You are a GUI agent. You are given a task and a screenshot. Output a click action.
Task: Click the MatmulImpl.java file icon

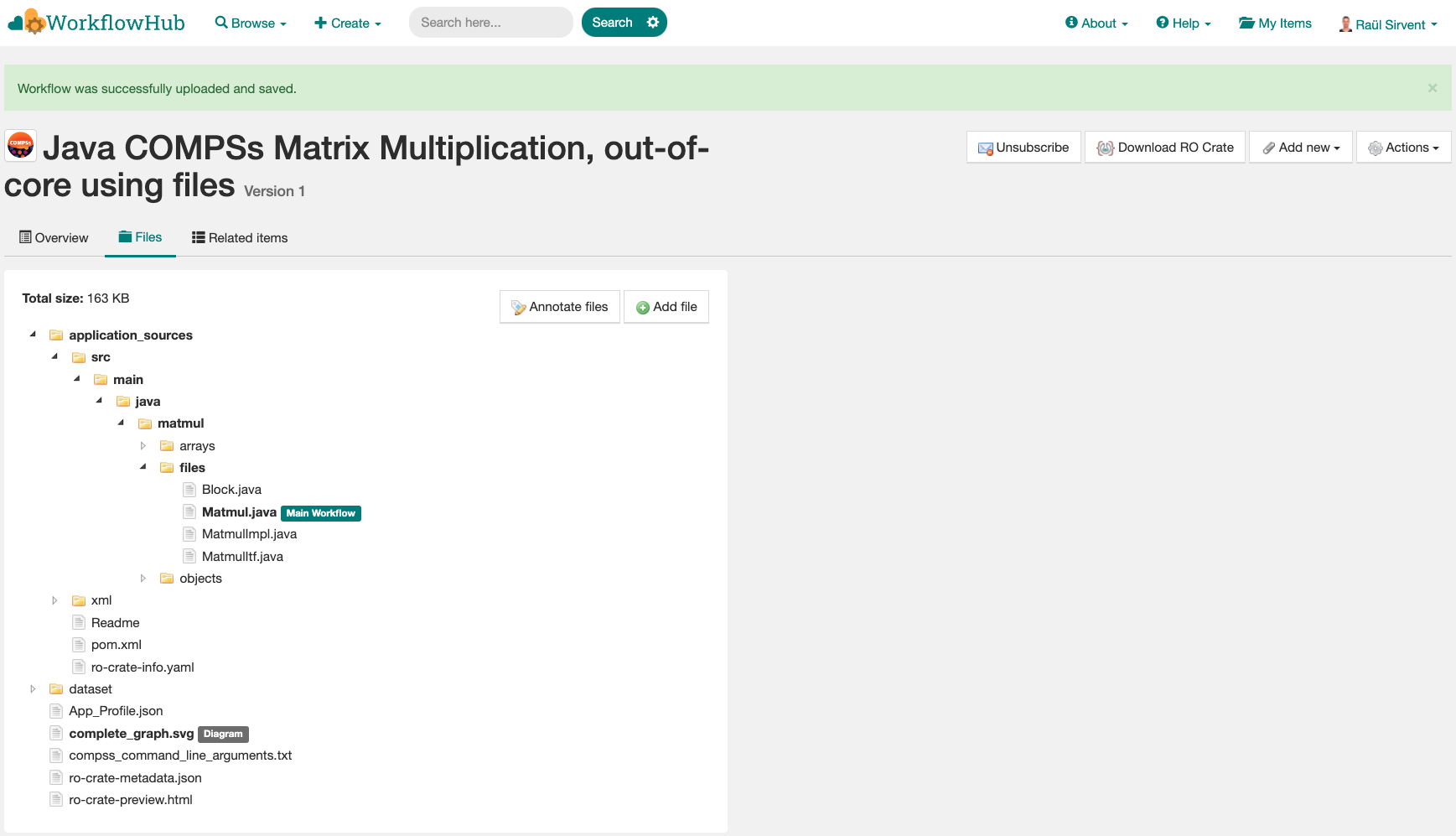[x=189, y=534]
